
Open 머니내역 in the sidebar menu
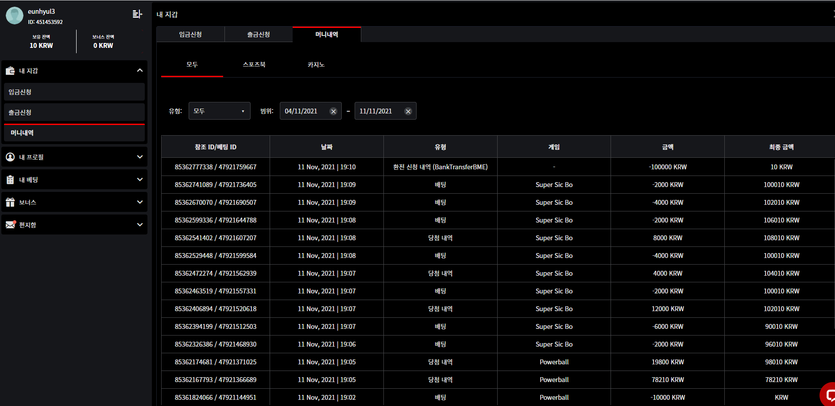(74, 133)
